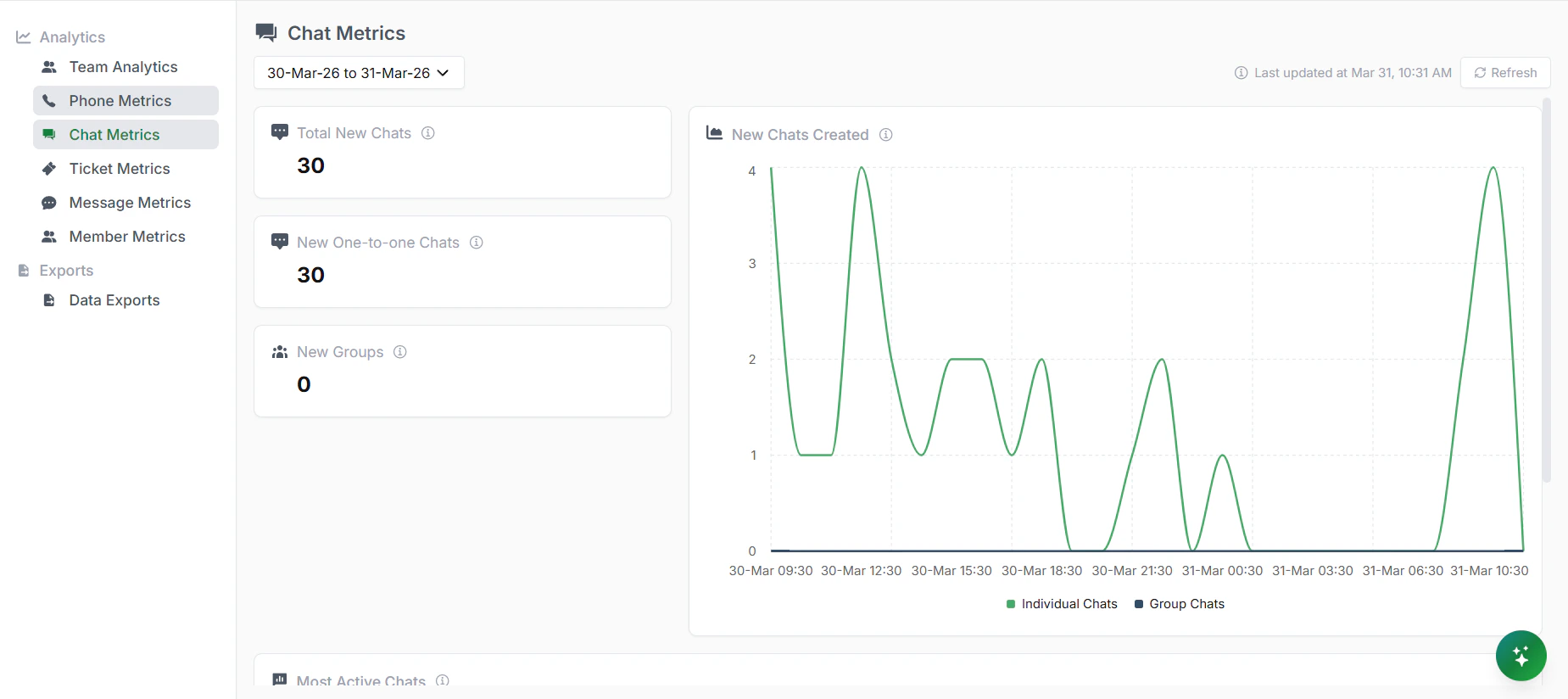
Task: Click the 31-Mar 10:30 axis label
Action: click(1489, 571)
